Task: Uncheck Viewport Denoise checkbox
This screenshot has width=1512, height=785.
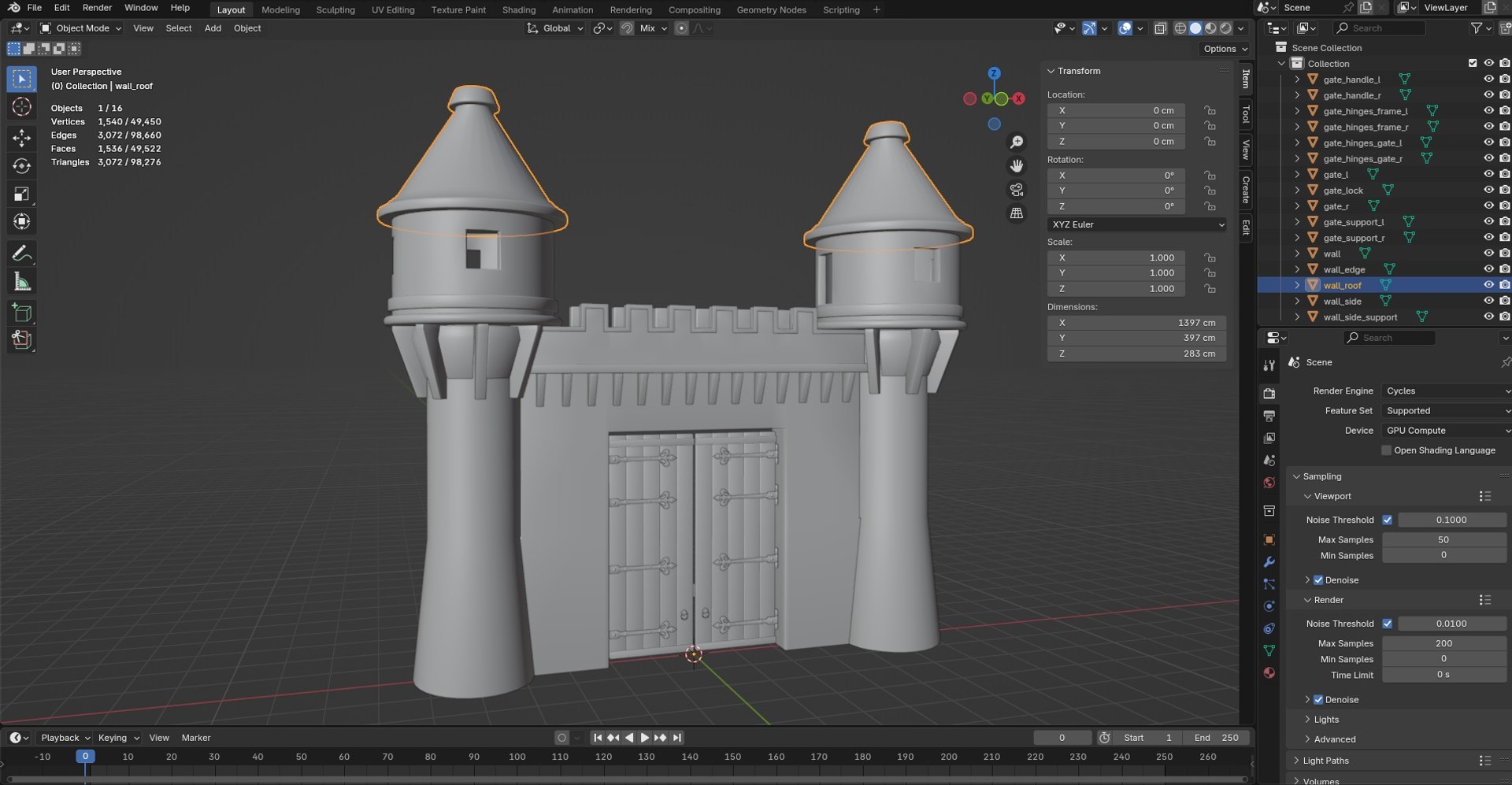Action: (1318, 580)
